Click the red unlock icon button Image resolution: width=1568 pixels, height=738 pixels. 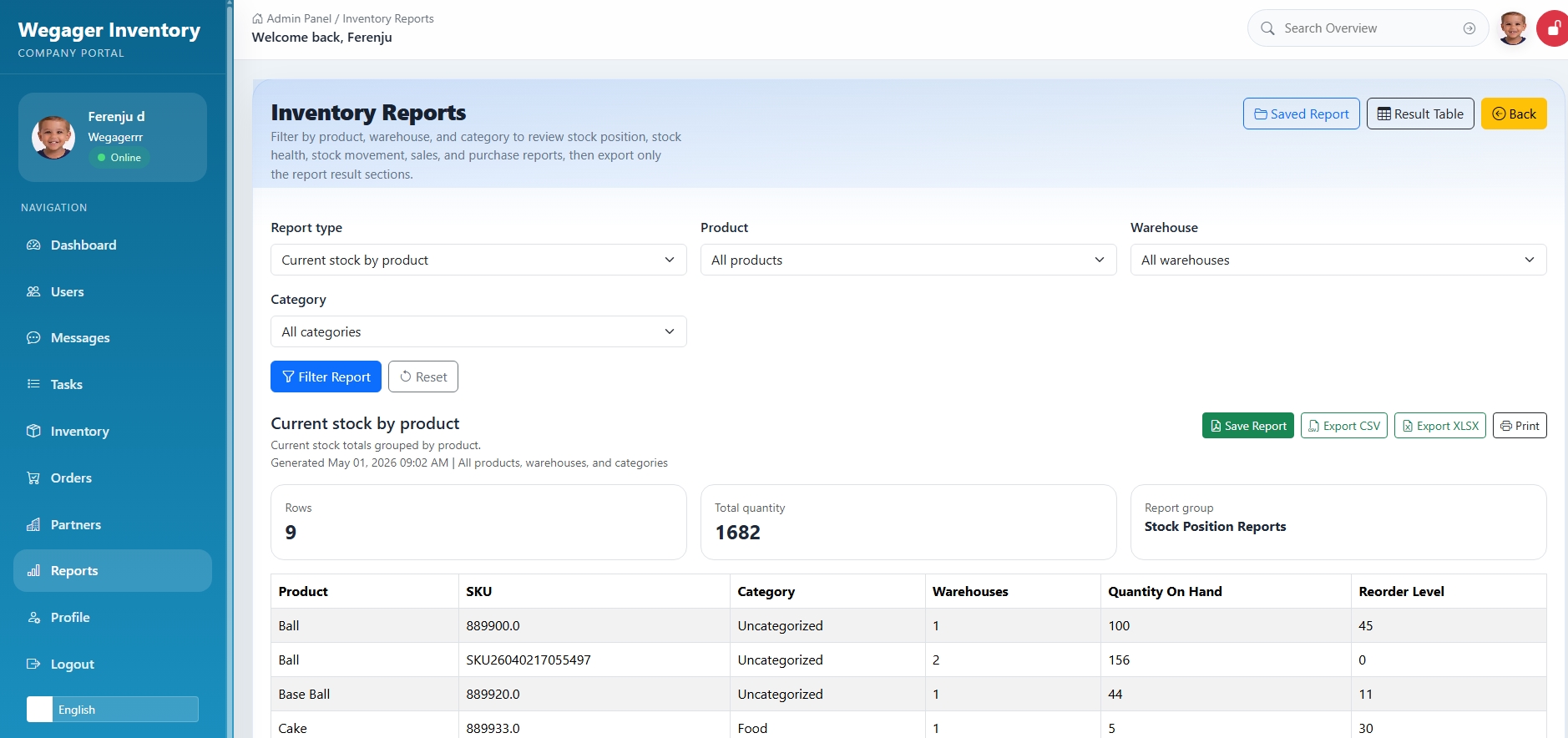coord(1552,28)
